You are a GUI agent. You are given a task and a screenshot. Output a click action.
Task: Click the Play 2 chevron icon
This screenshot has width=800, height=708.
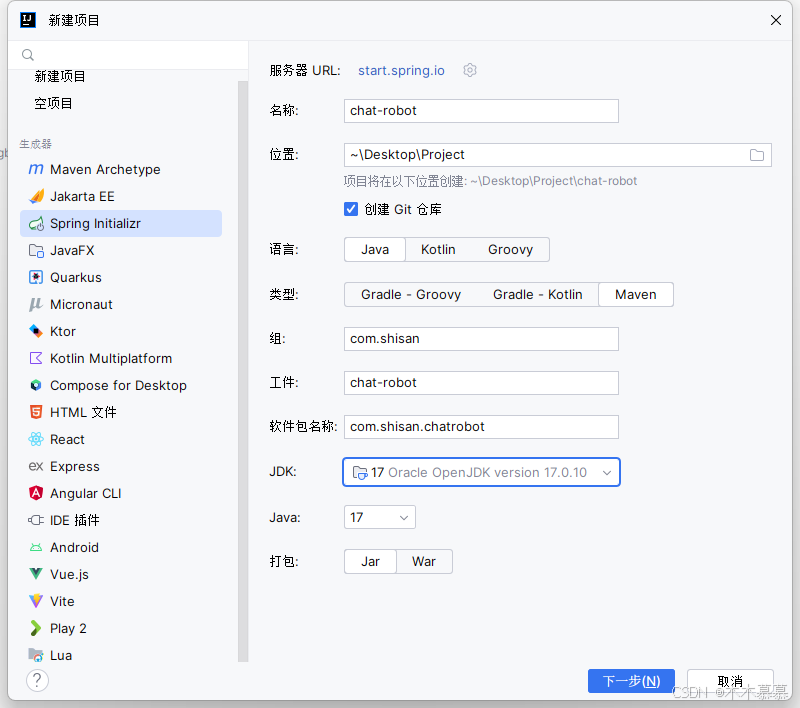click(36, 628)
